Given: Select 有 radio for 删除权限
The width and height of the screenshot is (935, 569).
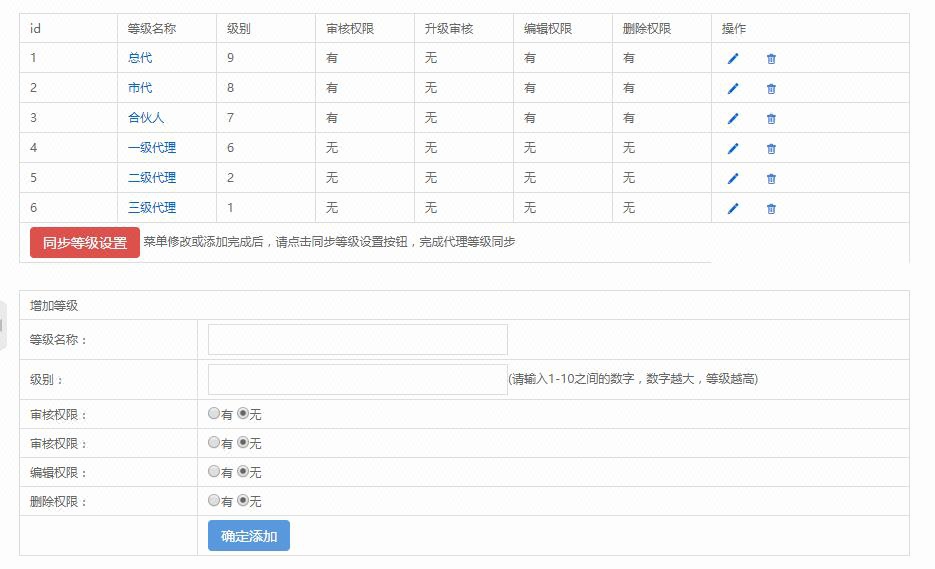Looking at the screenshot, I should coord(214,500).
